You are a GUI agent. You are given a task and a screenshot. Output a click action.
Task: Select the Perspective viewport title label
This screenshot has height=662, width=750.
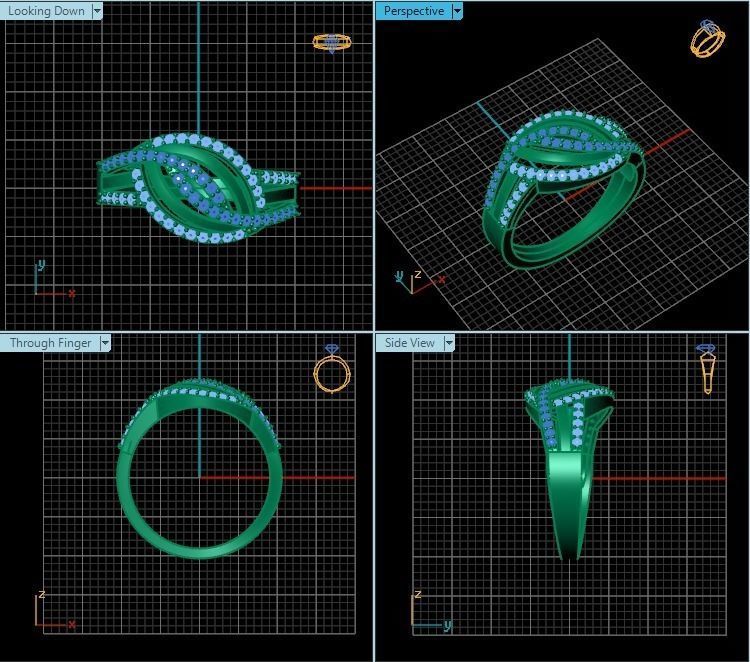tap(414, 11)
